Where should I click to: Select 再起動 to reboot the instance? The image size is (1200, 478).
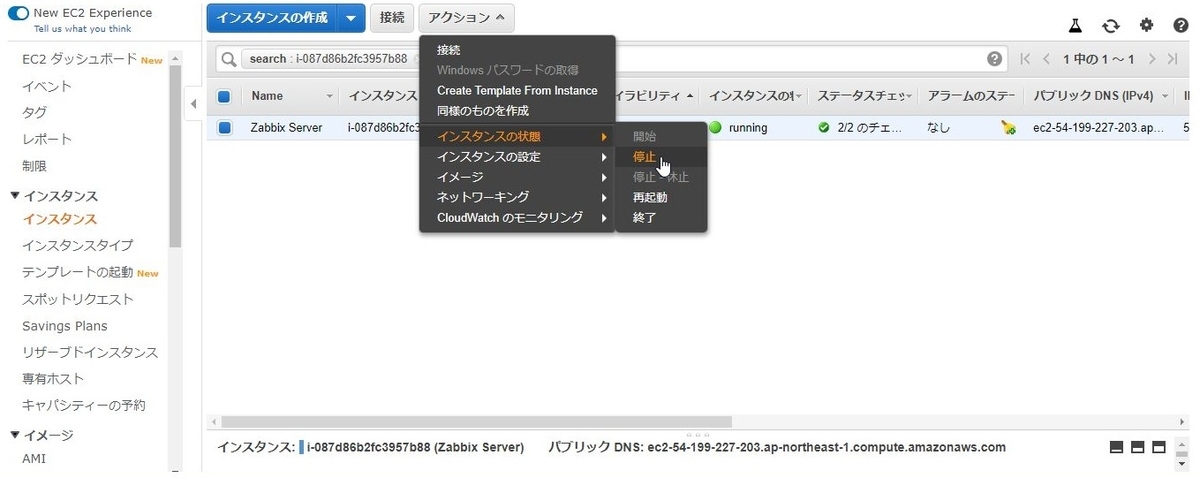tap(662, 197)
